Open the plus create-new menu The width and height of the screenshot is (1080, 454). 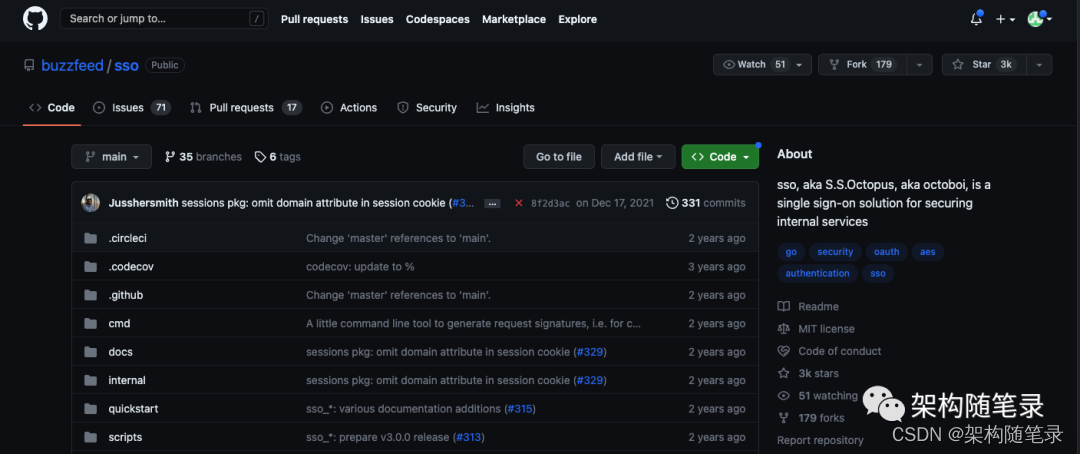1006,19
